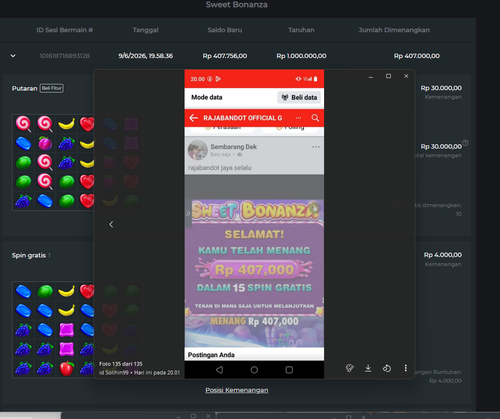Viewport: 500px width, 419px height.
Task: Tap Android home circle button
Action: point(254,370)
